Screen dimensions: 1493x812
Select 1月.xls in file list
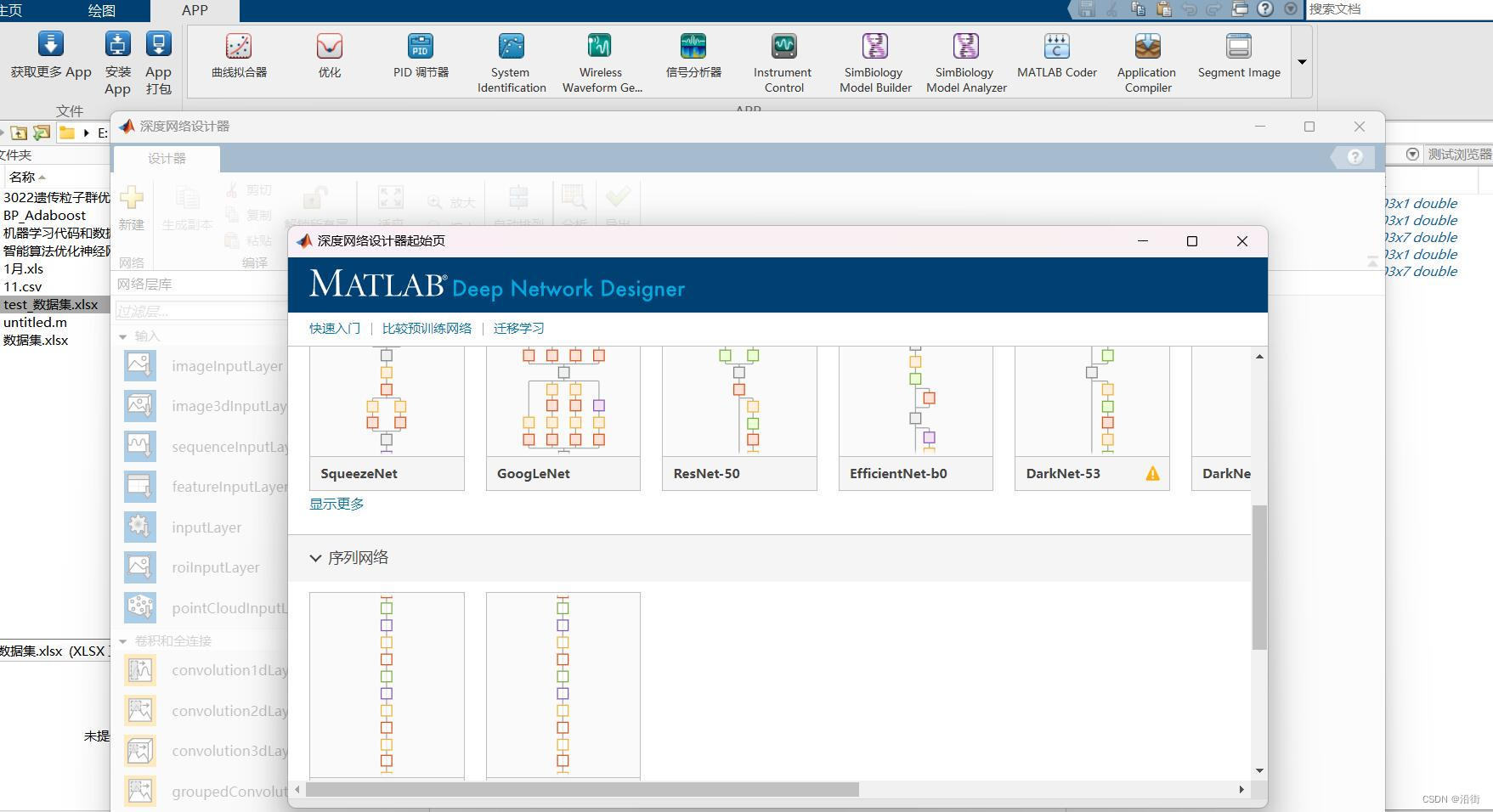[24, 268]
